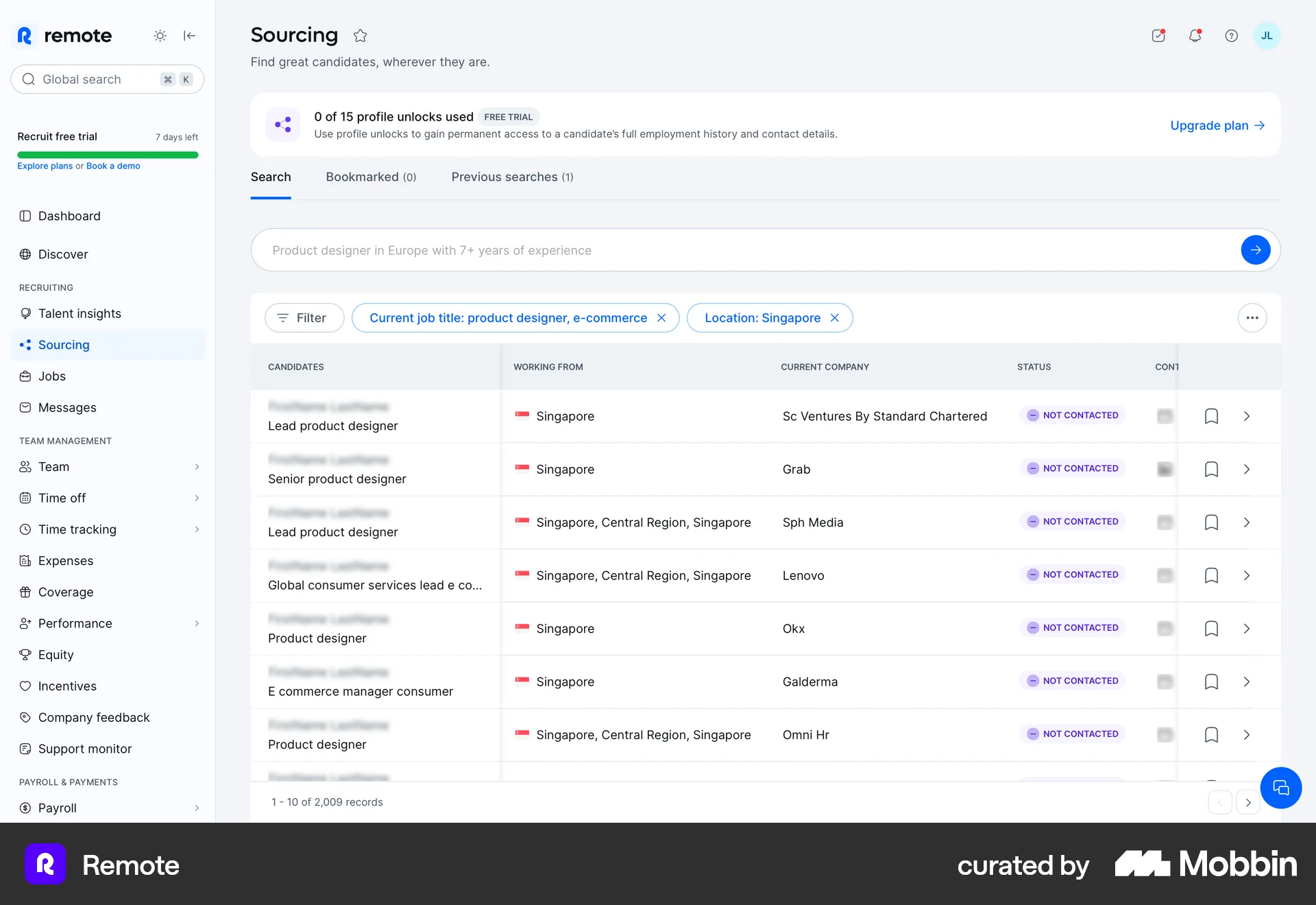The height and width of the screenshot is (905, 1316).
Task: Bookmark the Okx product designer candidate
Action: click(1211, 628)
